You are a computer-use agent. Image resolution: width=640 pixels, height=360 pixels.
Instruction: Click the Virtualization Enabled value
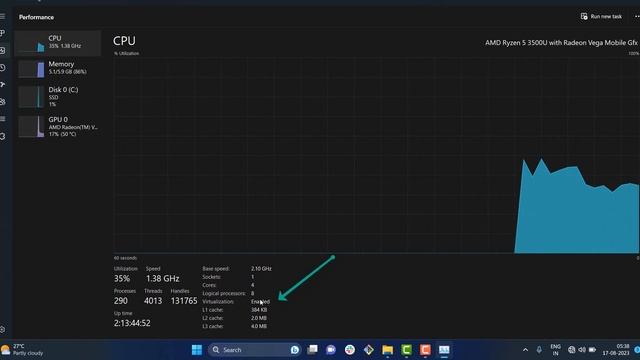[x=260, y=302]
